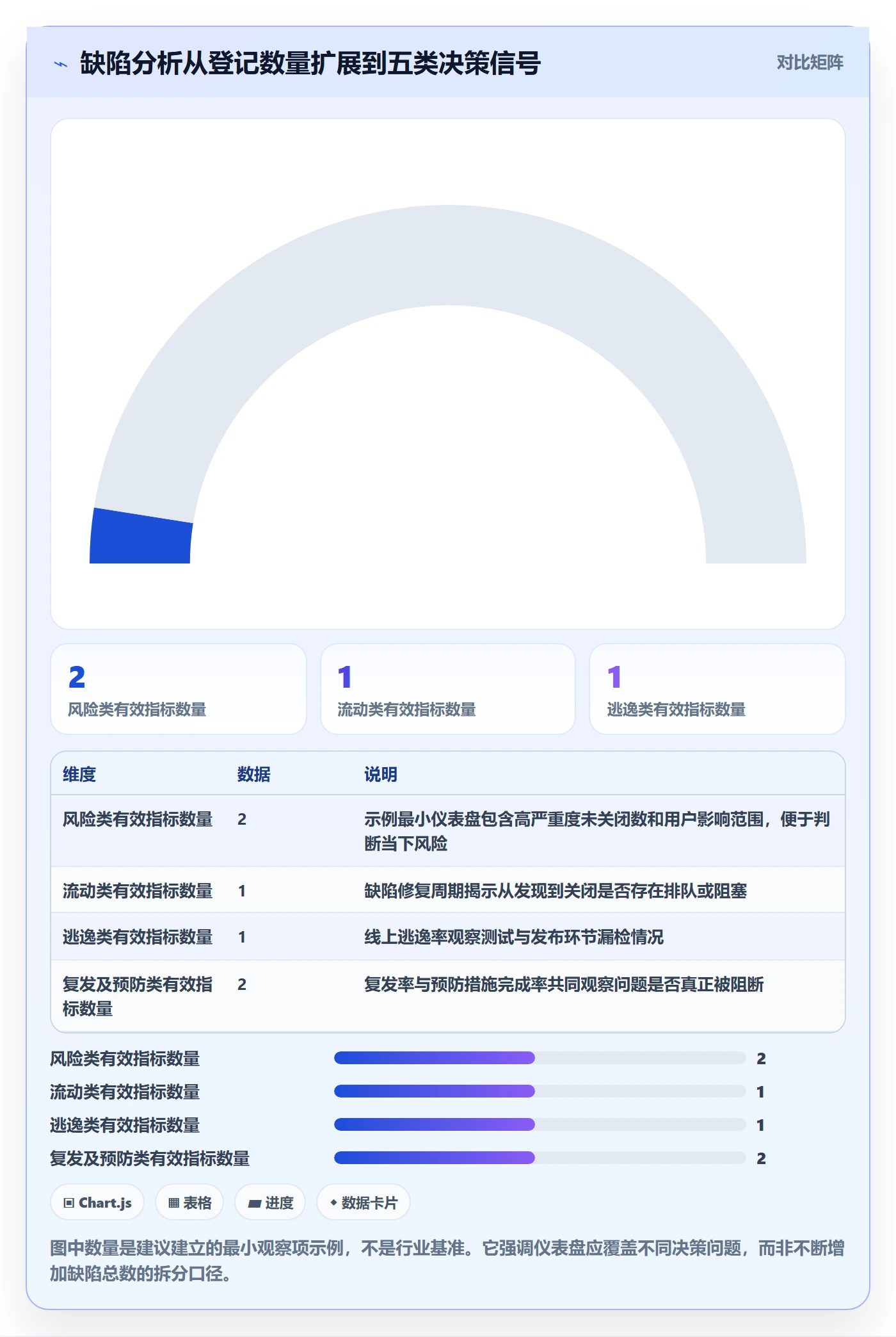The image size is (896, 1337).
Task: Click the data value 1 in the 逃逸类 table row
Action: click(x=242, y=937)
